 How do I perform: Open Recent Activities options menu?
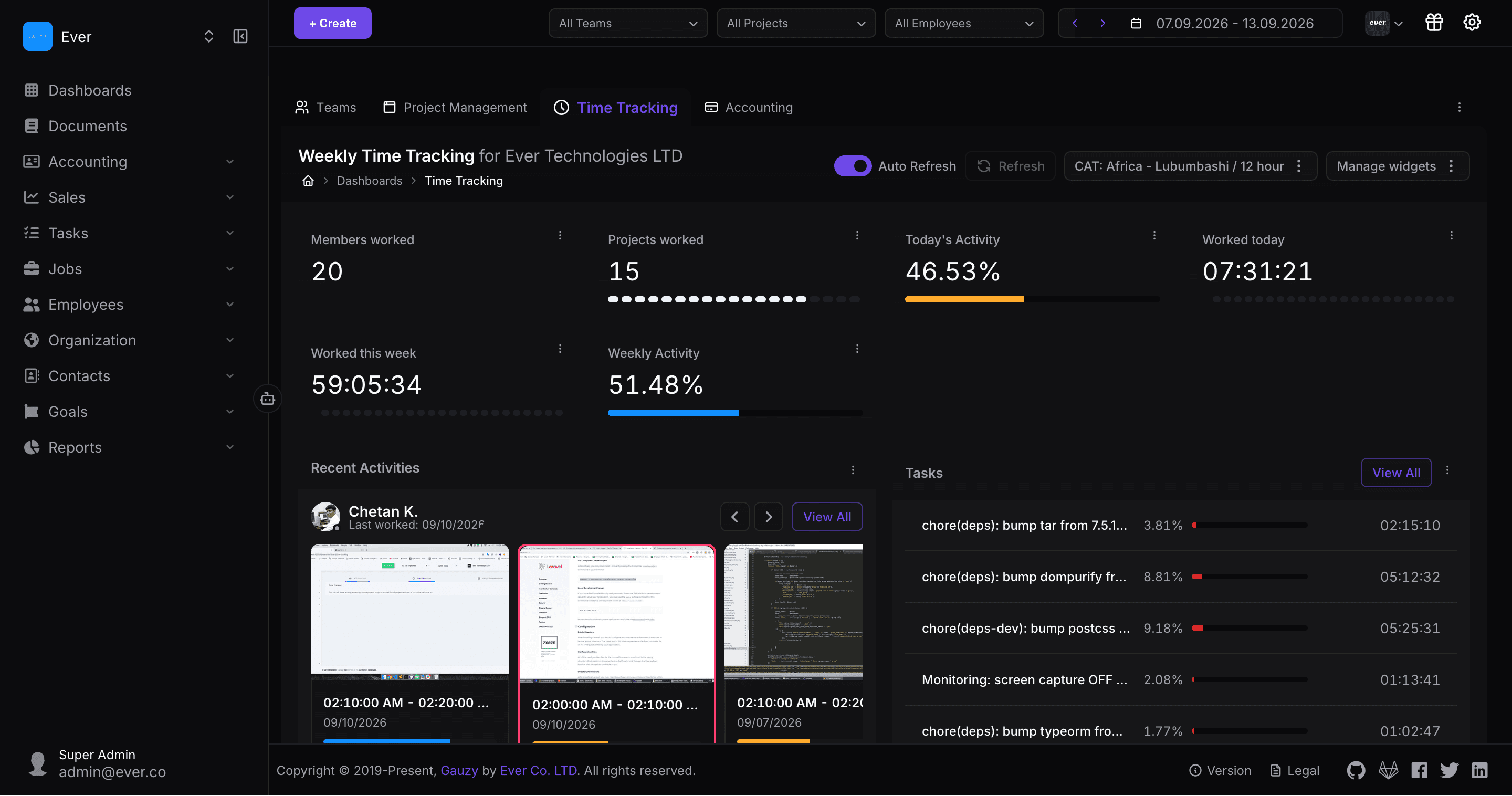[x=853, y=470]
